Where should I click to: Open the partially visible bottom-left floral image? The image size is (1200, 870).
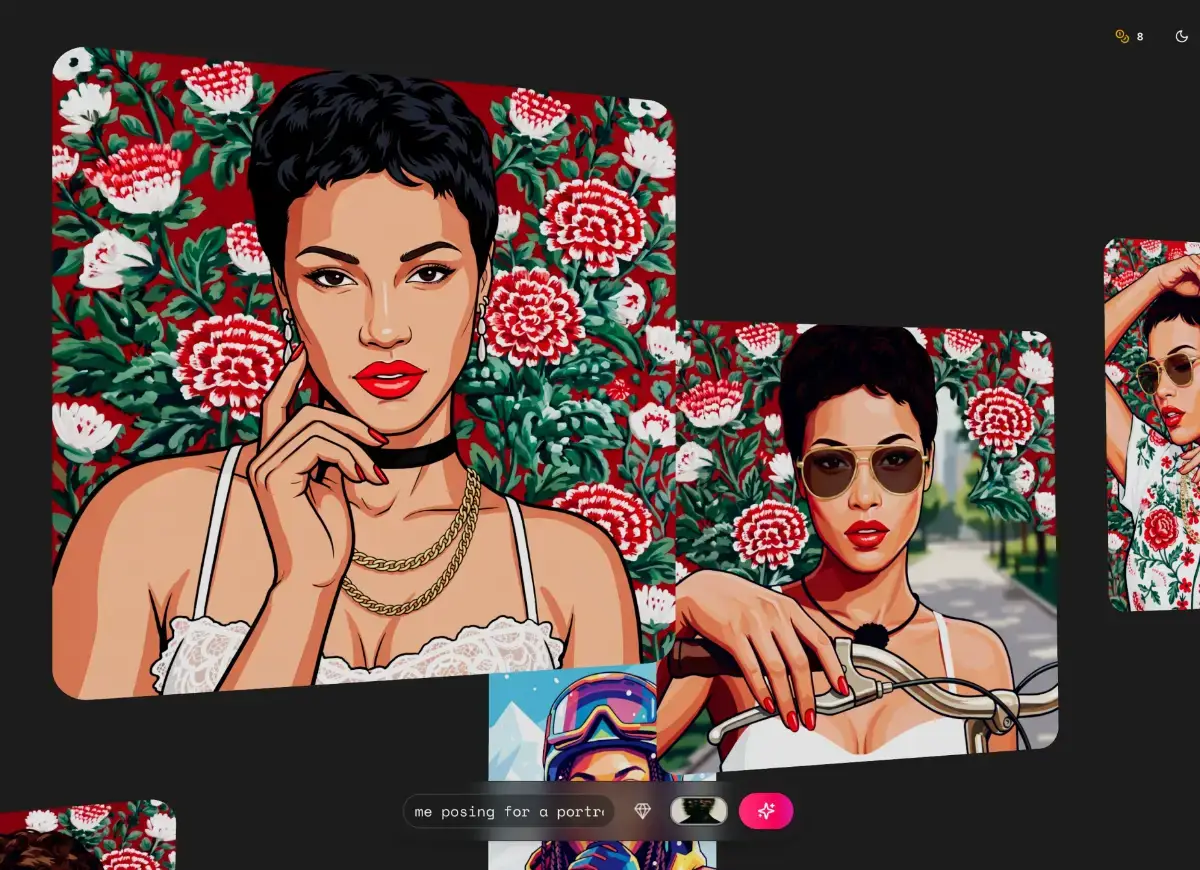click(x=88, y=835)
